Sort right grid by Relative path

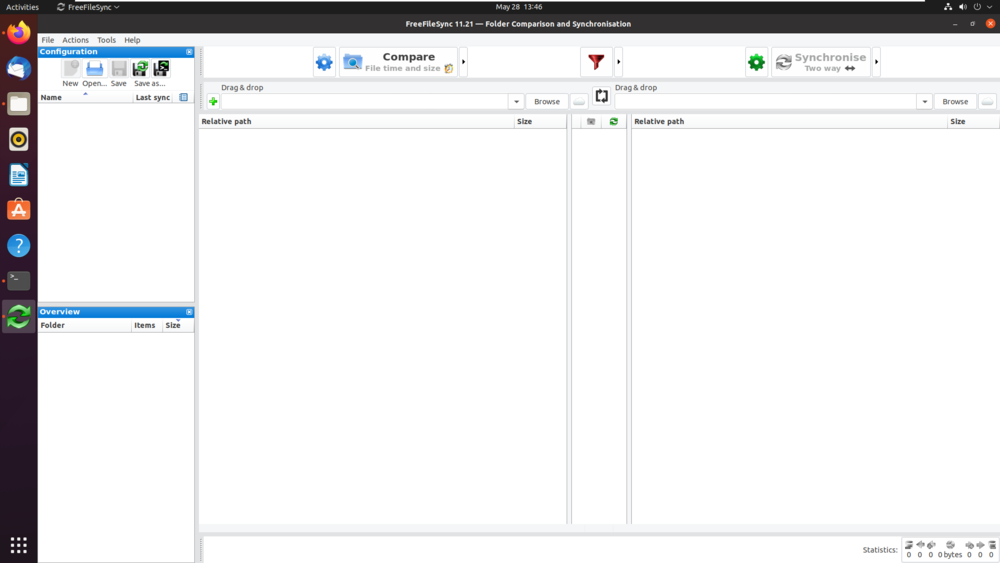coord(790,121)
